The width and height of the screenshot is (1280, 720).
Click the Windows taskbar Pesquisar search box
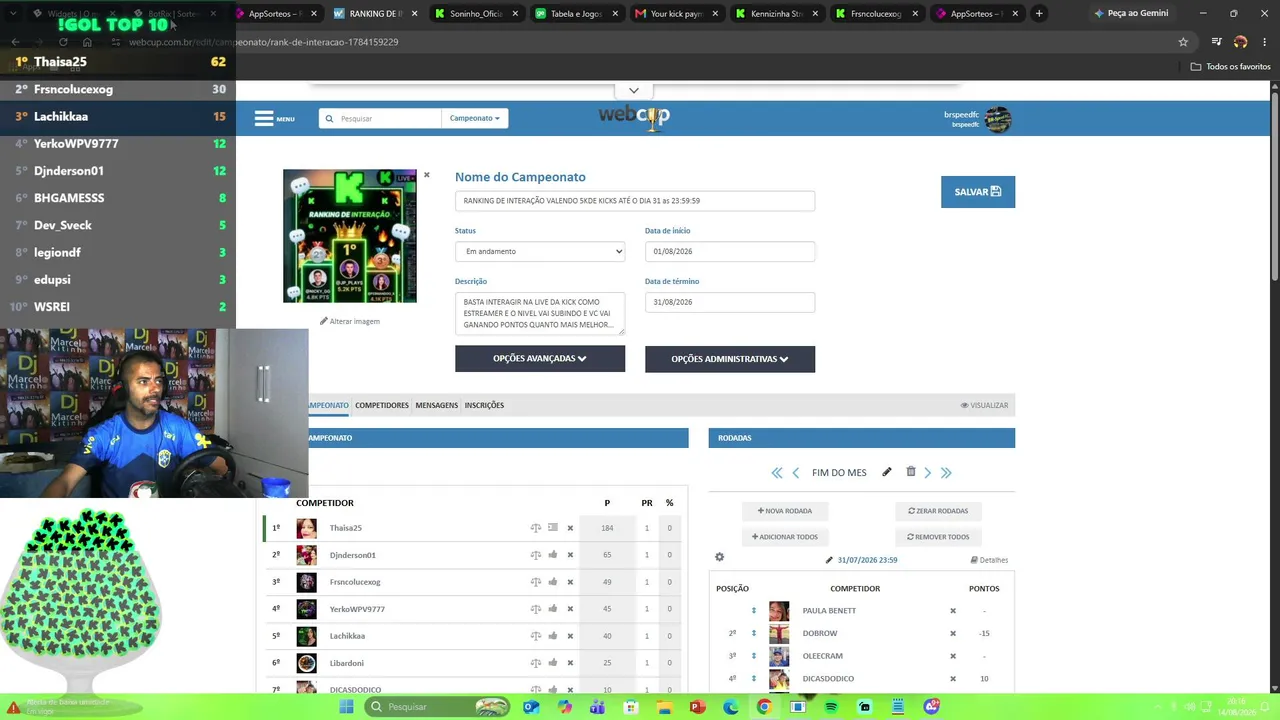point(438,707)
